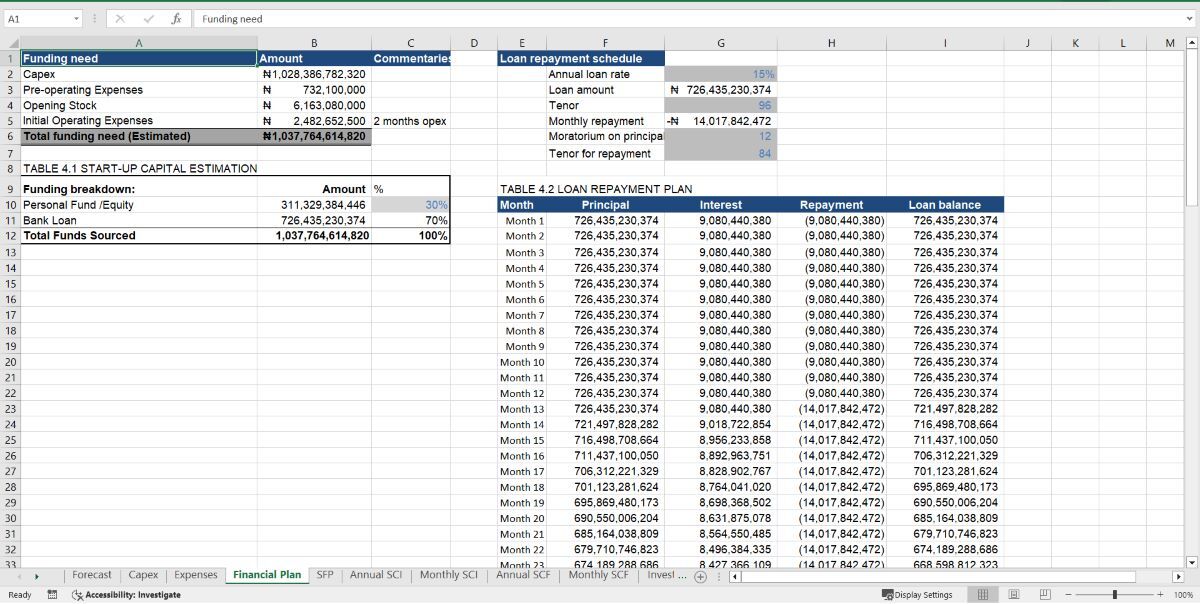Switch to Page Break Preview icon
Screen dimensions: 1200x604
click(1045, 595)
